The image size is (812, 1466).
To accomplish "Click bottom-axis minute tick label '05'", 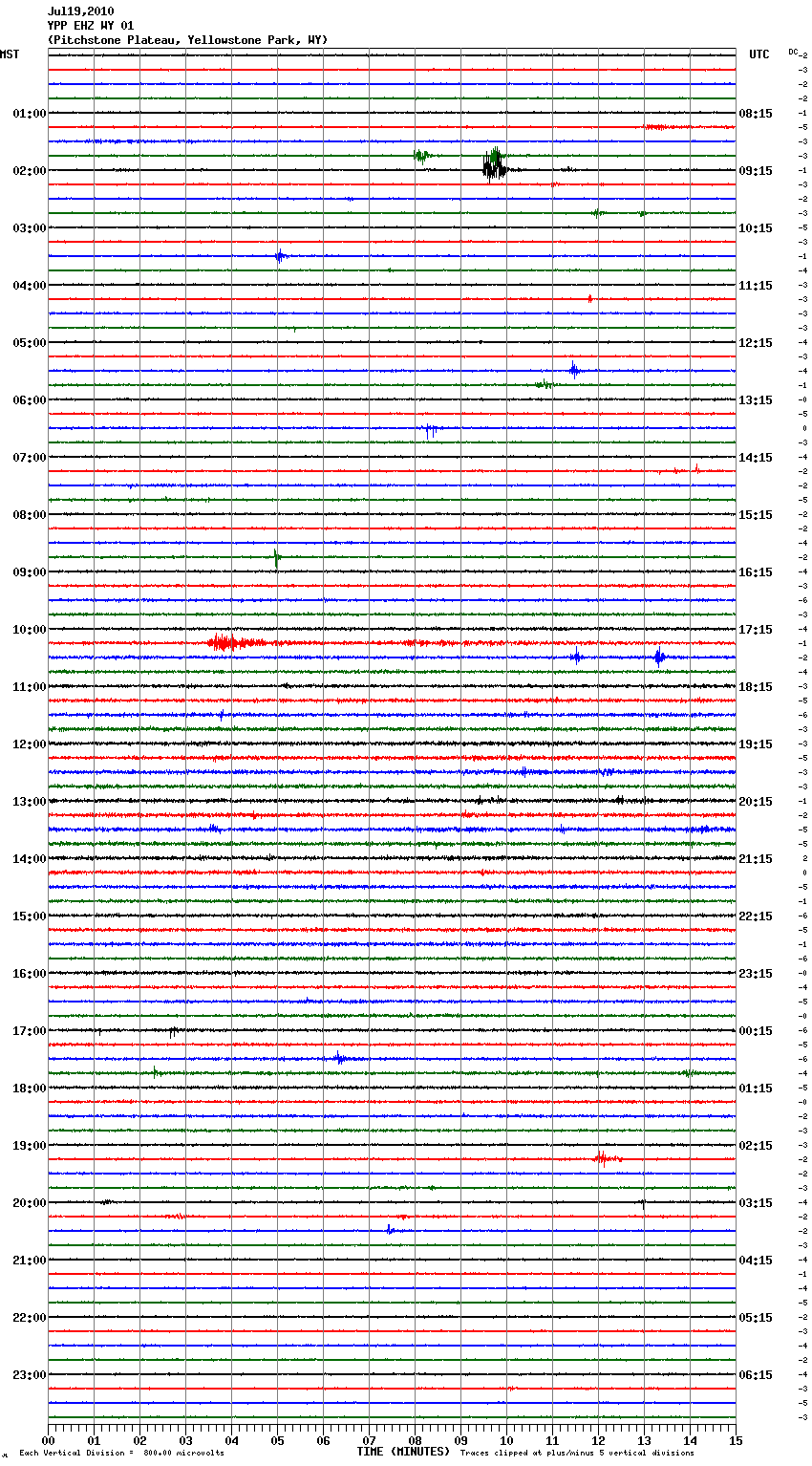I will pos(277,1440).
